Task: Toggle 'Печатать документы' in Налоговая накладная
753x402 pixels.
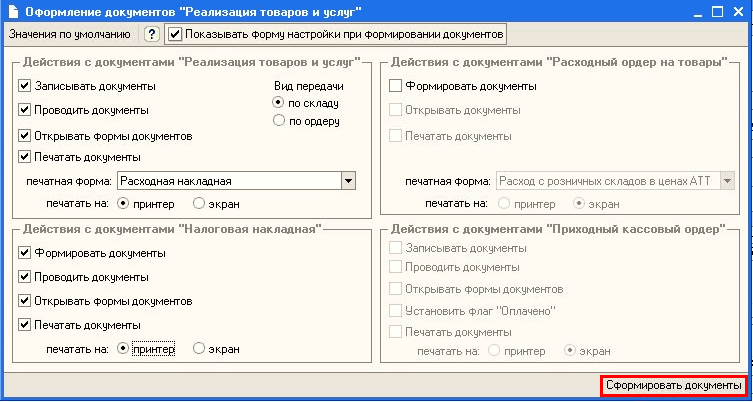Action: [x=25, y=325]
